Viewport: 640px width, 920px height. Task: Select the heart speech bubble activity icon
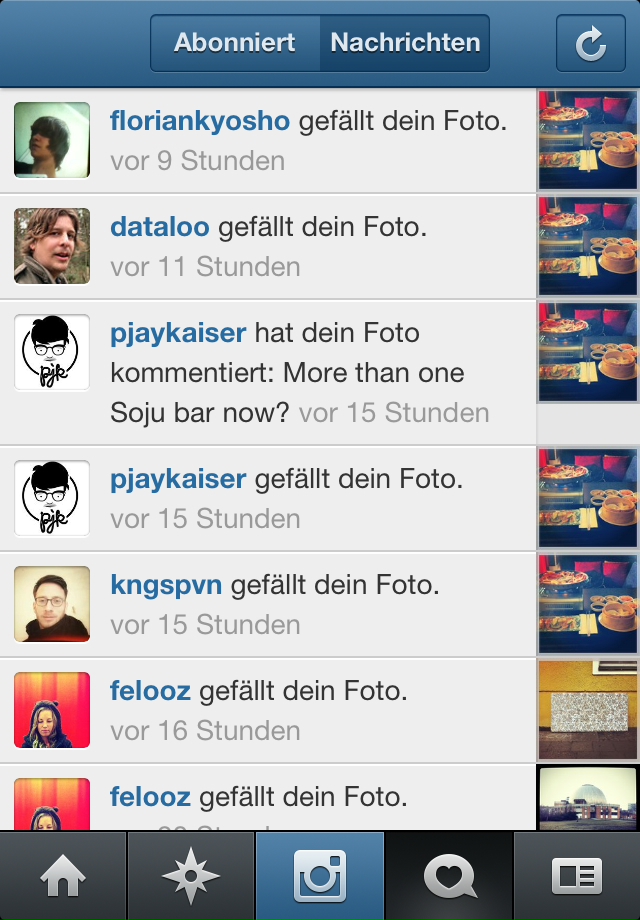[x=449, y=875]
